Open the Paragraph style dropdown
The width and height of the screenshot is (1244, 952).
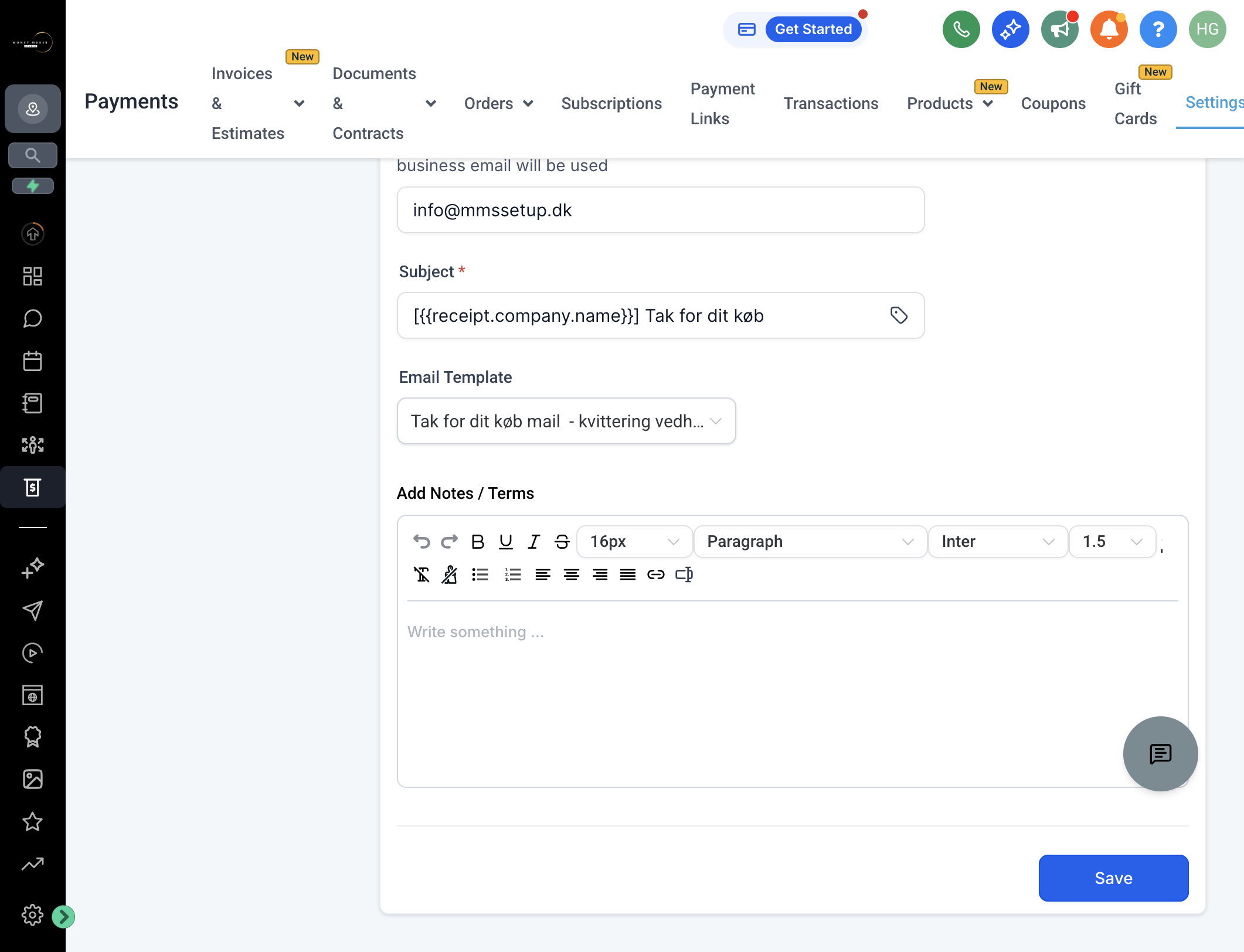(810, 542)
